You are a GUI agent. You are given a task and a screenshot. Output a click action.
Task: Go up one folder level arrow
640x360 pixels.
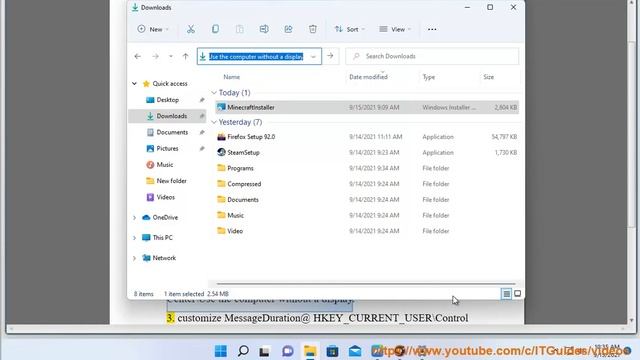185,56
